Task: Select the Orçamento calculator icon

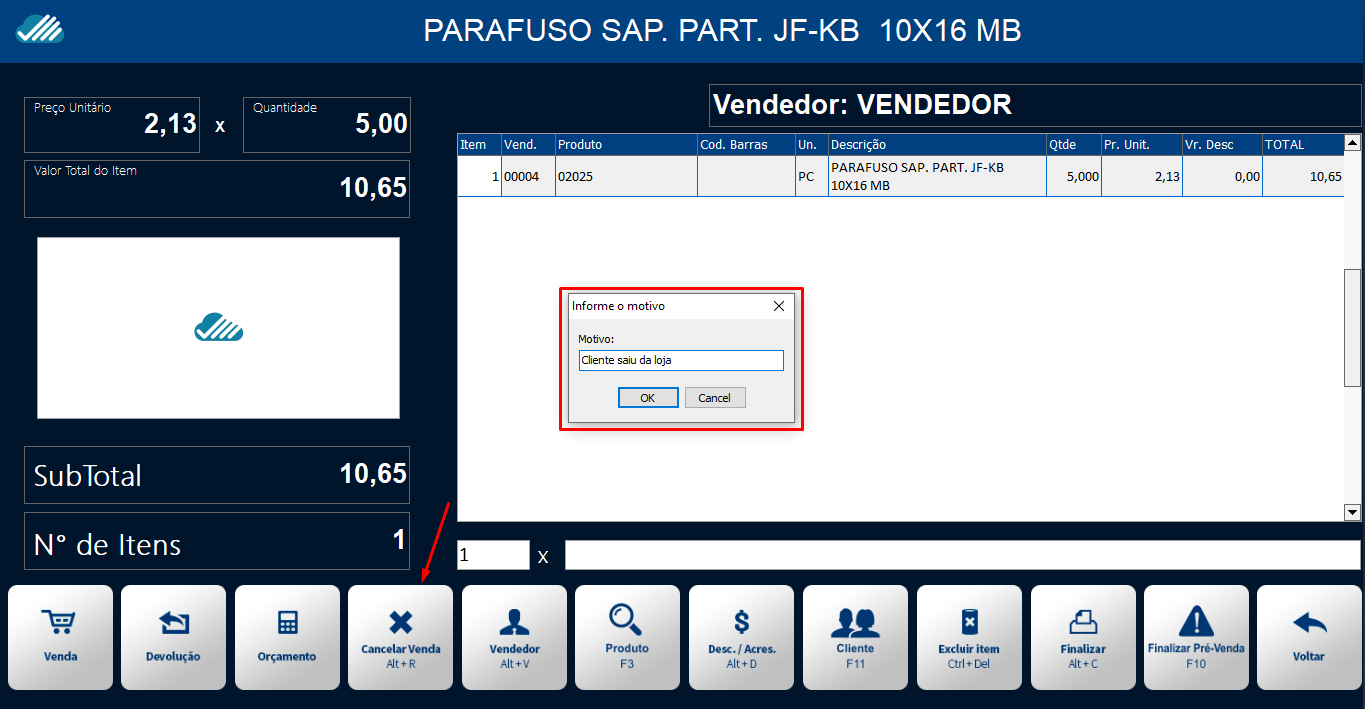Action: 288,624
